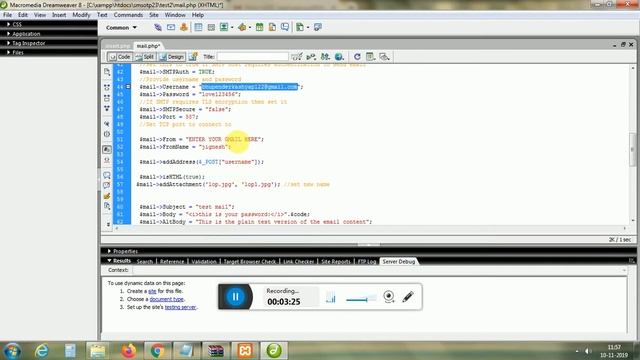Click the Templates insert icon
Screen dimensions: 640x360
click(300, 27)
